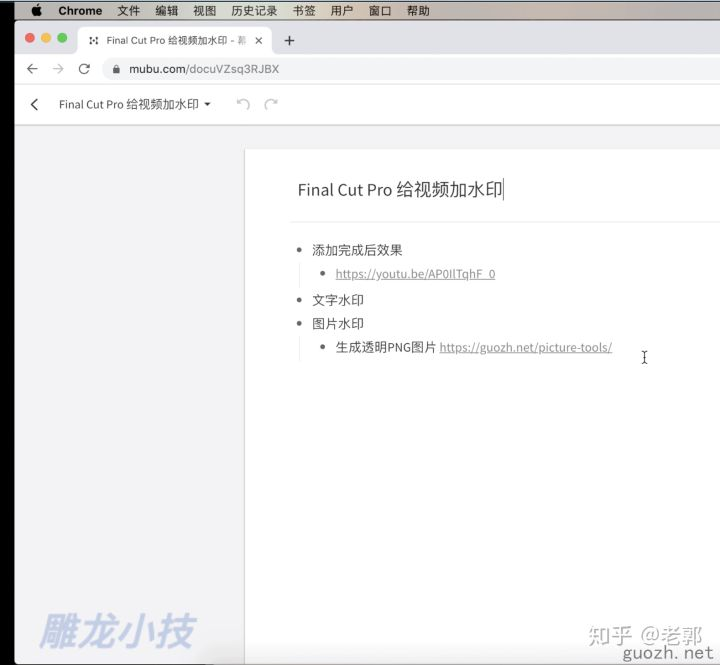Click the bullet of 生成透明PNG图片
Image resolution: width=720 pixels, height=665 pixels.
pyautogui.click(x=323, y=347)
